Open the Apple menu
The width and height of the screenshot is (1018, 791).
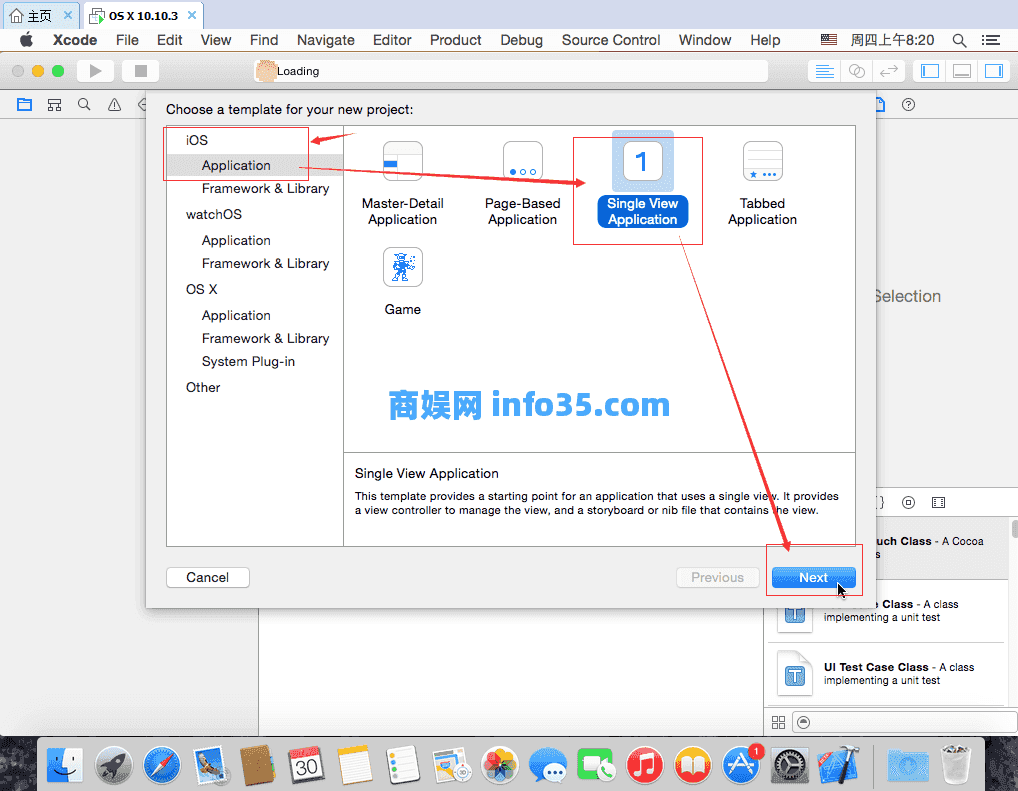pyautogui.click(x=26, y=40)
